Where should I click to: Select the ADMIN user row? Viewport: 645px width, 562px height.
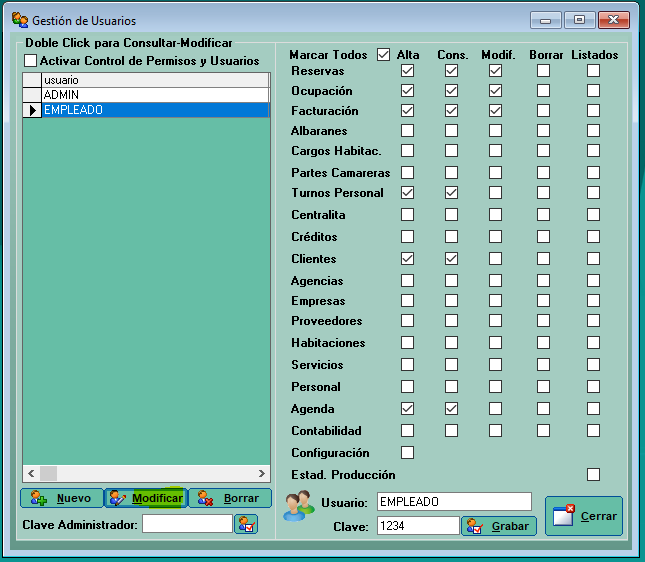155,95
